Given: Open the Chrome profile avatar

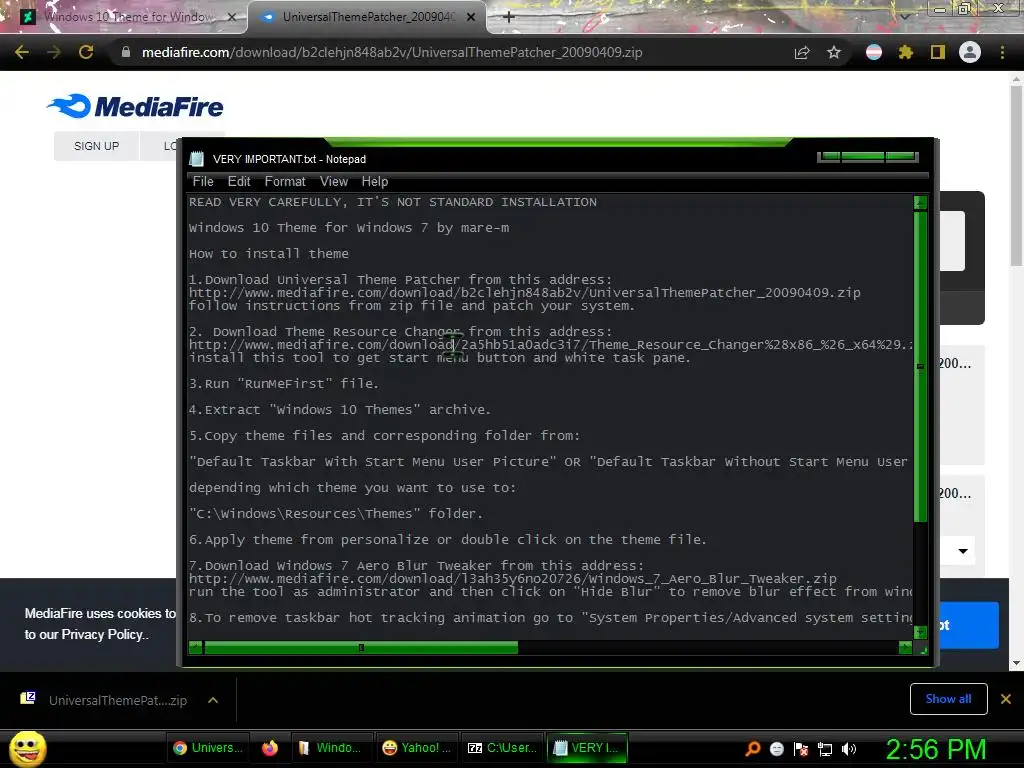Looking at the screenshot, I should tap(970, 52).
